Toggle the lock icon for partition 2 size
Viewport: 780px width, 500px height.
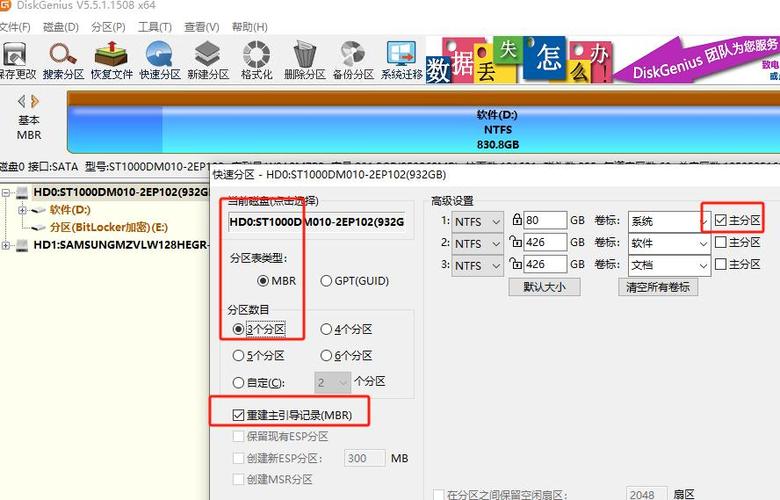click(x=516, y=242)
